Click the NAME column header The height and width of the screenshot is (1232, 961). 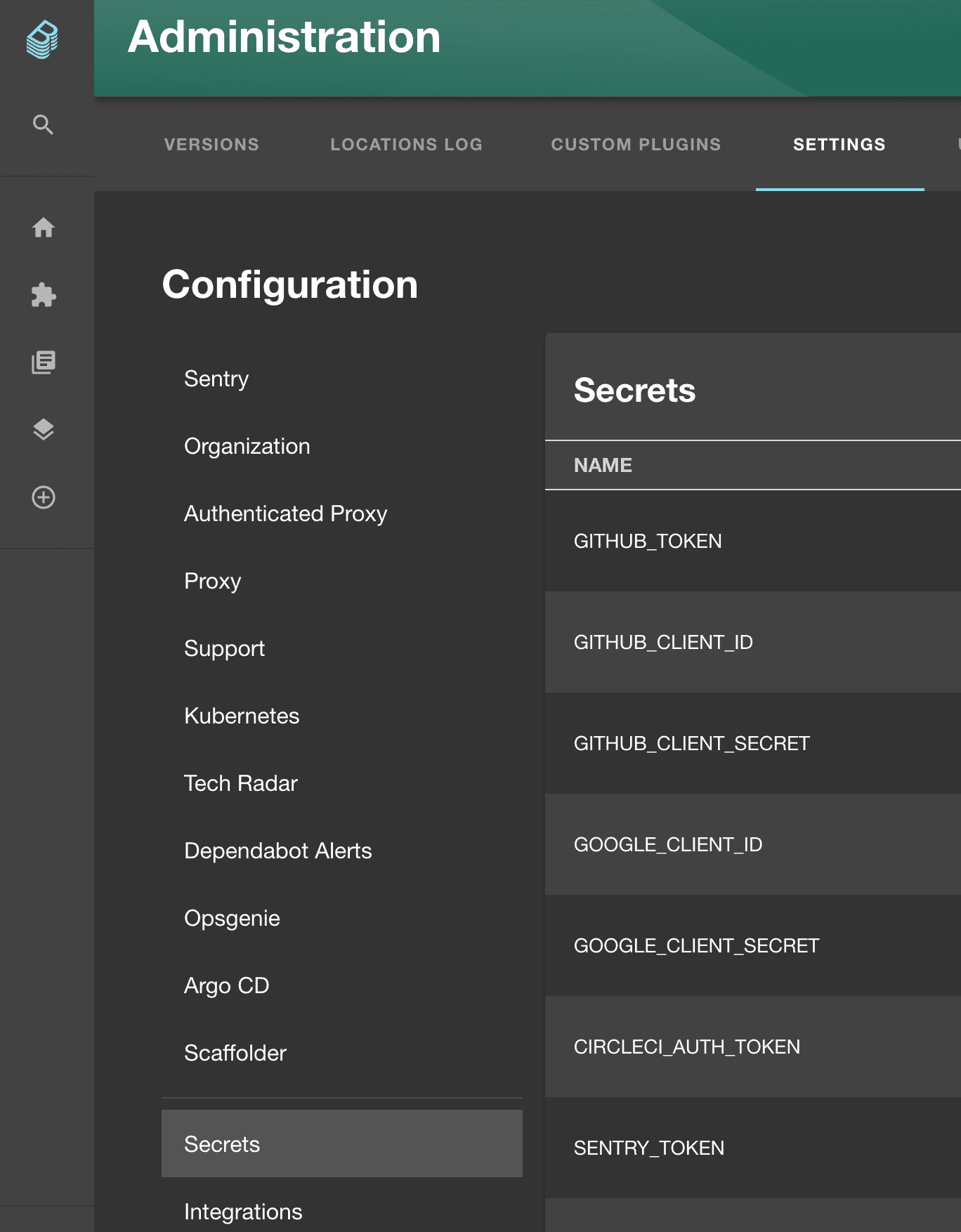pyautogui.click(x=603, y=465)
